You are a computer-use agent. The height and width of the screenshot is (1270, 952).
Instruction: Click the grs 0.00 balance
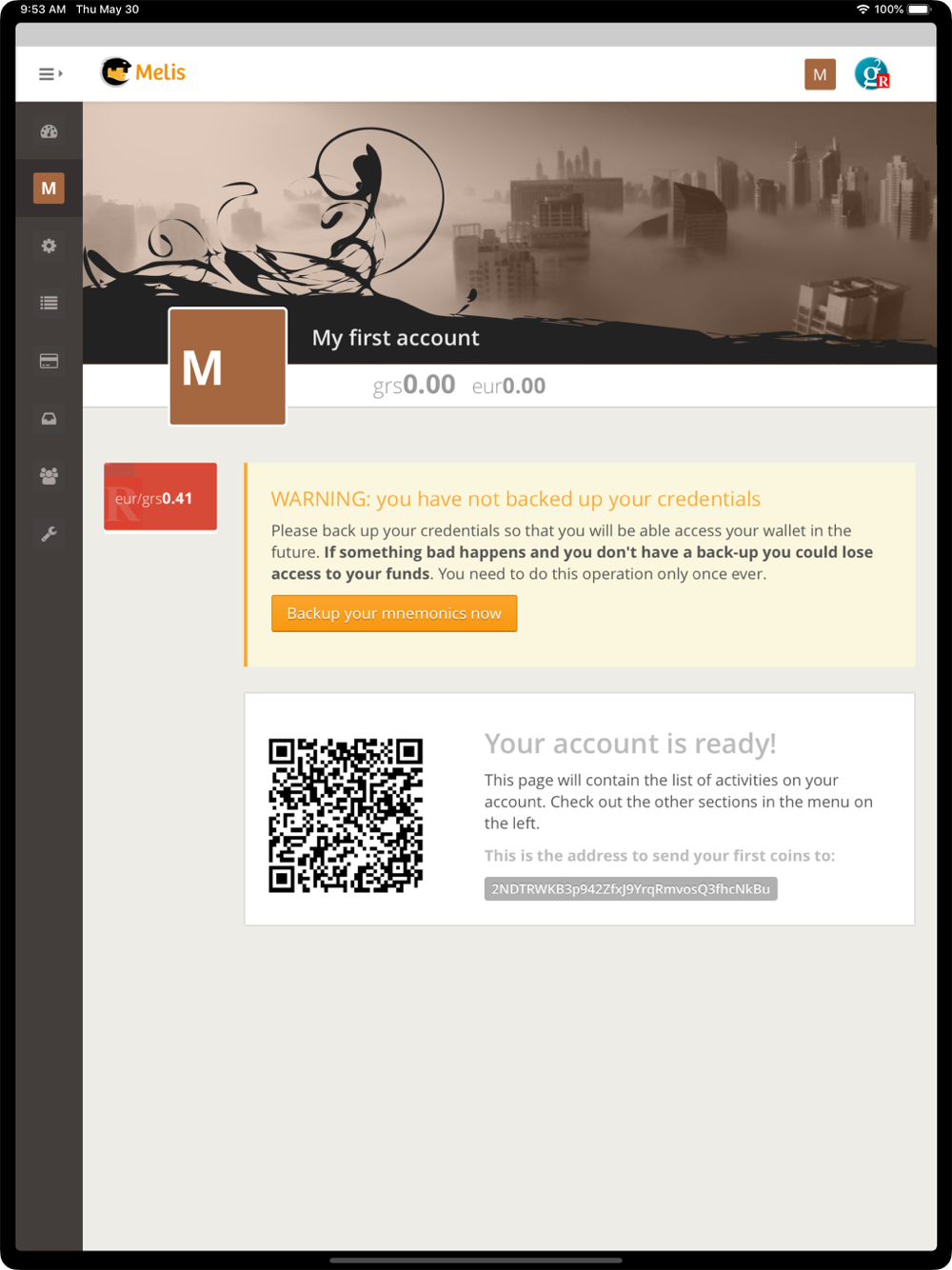[x=413, y=385]
